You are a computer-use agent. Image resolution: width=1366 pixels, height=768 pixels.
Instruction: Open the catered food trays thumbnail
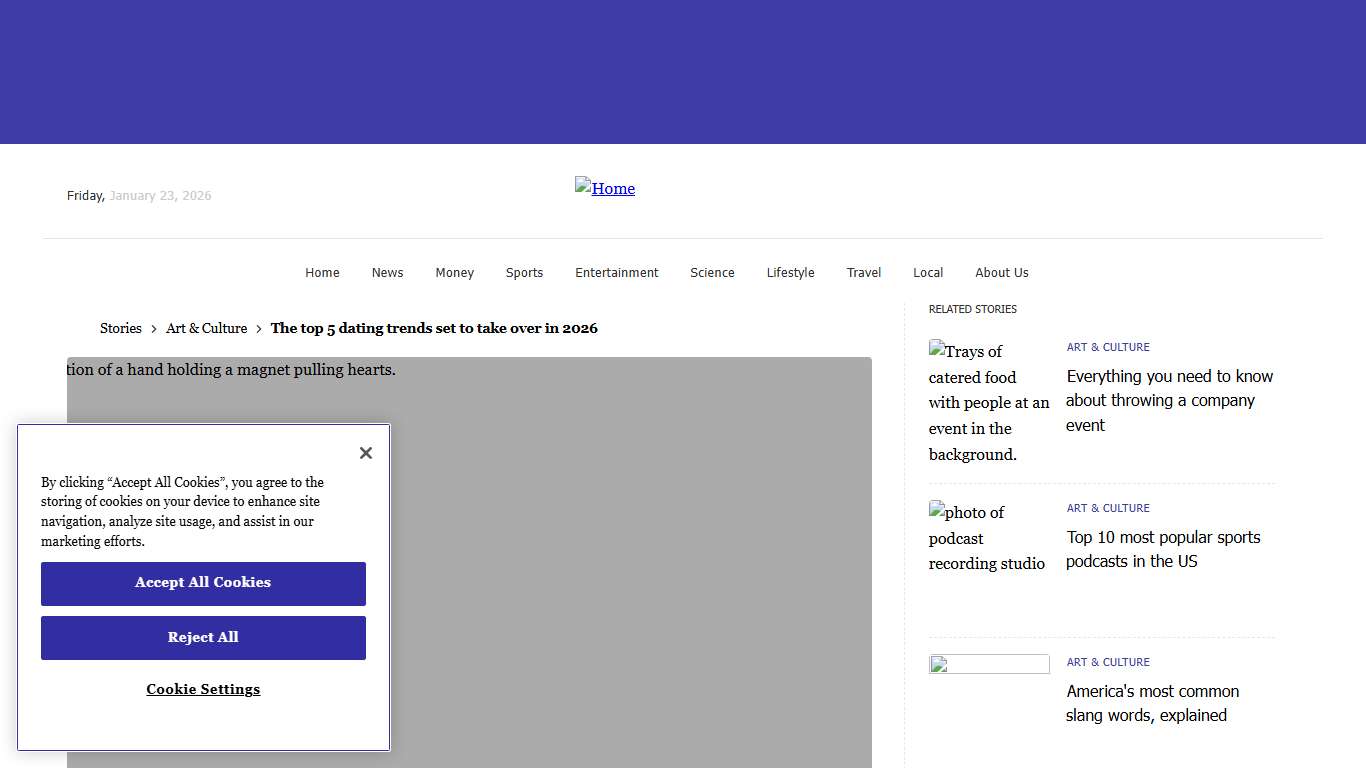pyautogui.click(x=988, y=402)
